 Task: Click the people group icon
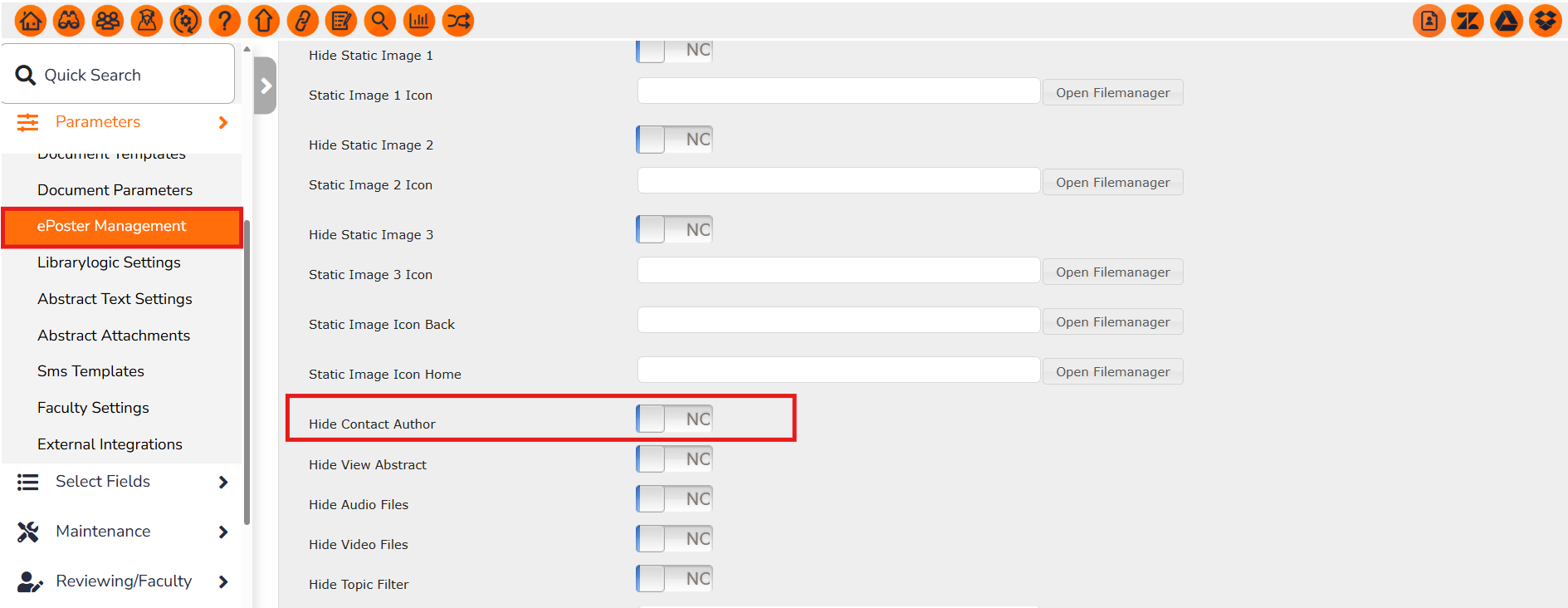click(108, 21)
